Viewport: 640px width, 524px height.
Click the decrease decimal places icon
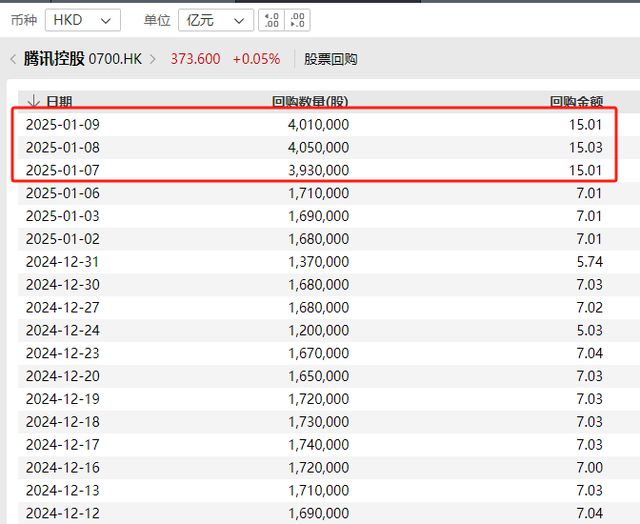tap(298, 20)
